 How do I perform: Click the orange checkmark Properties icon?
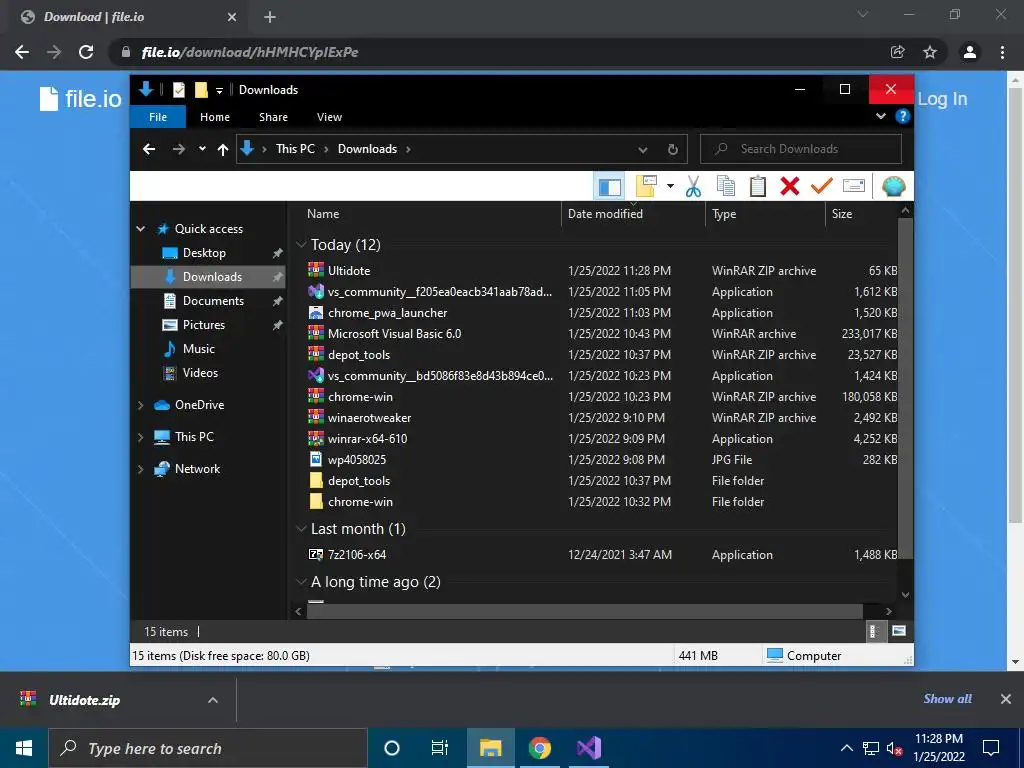[x=822, y=187]
